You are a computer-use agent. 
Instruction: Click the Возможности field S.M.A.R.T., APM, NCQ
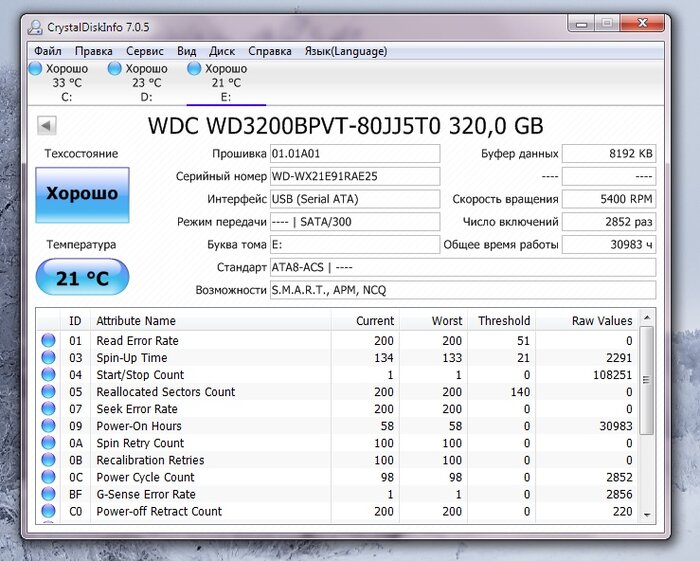[x=463, y=290]
